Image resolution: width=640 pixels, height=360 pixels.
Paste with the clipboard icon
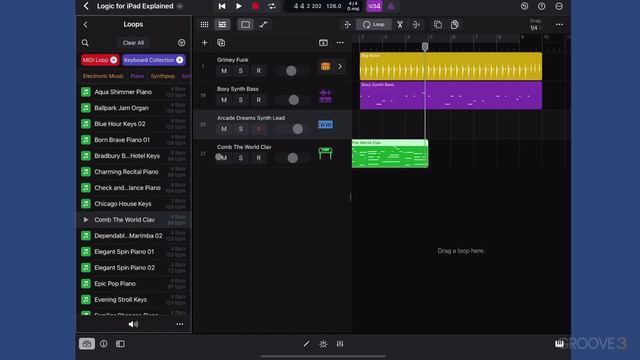(455, 24)
